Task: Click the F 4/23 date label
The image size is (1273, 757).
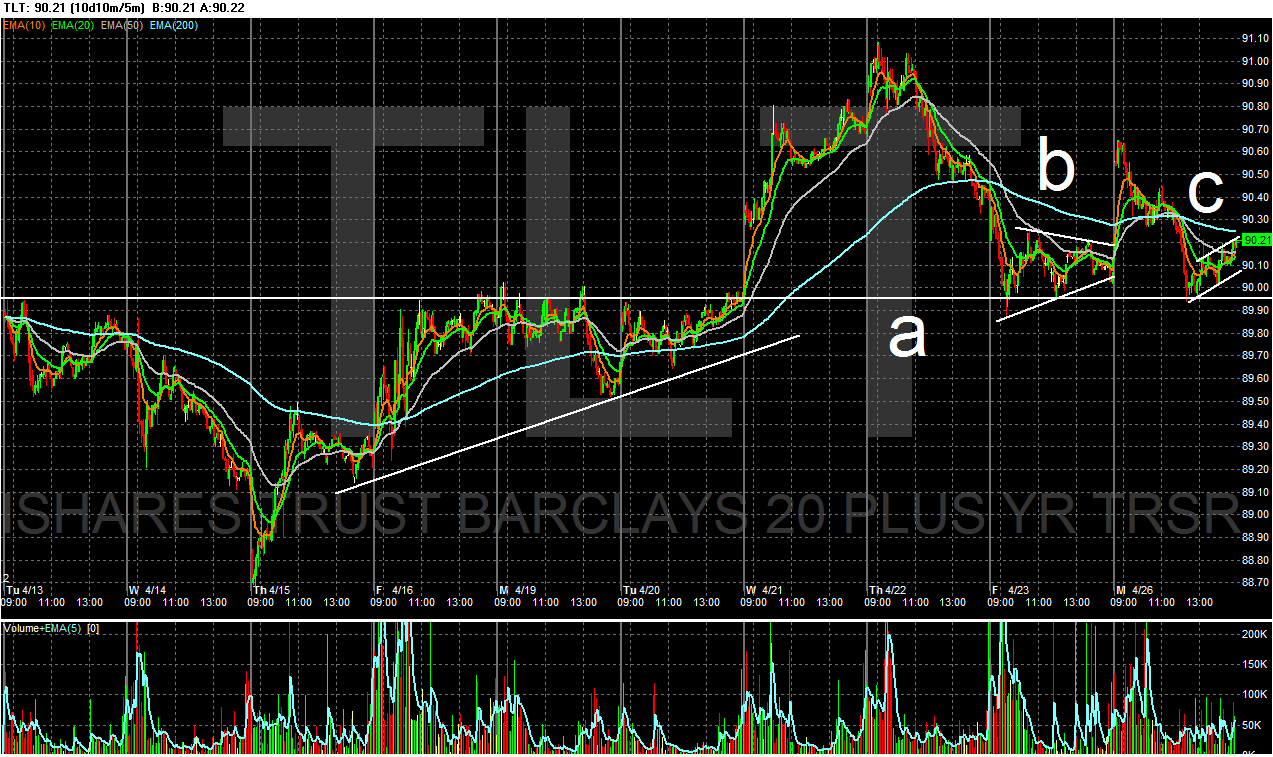Action: (1011, 590)
